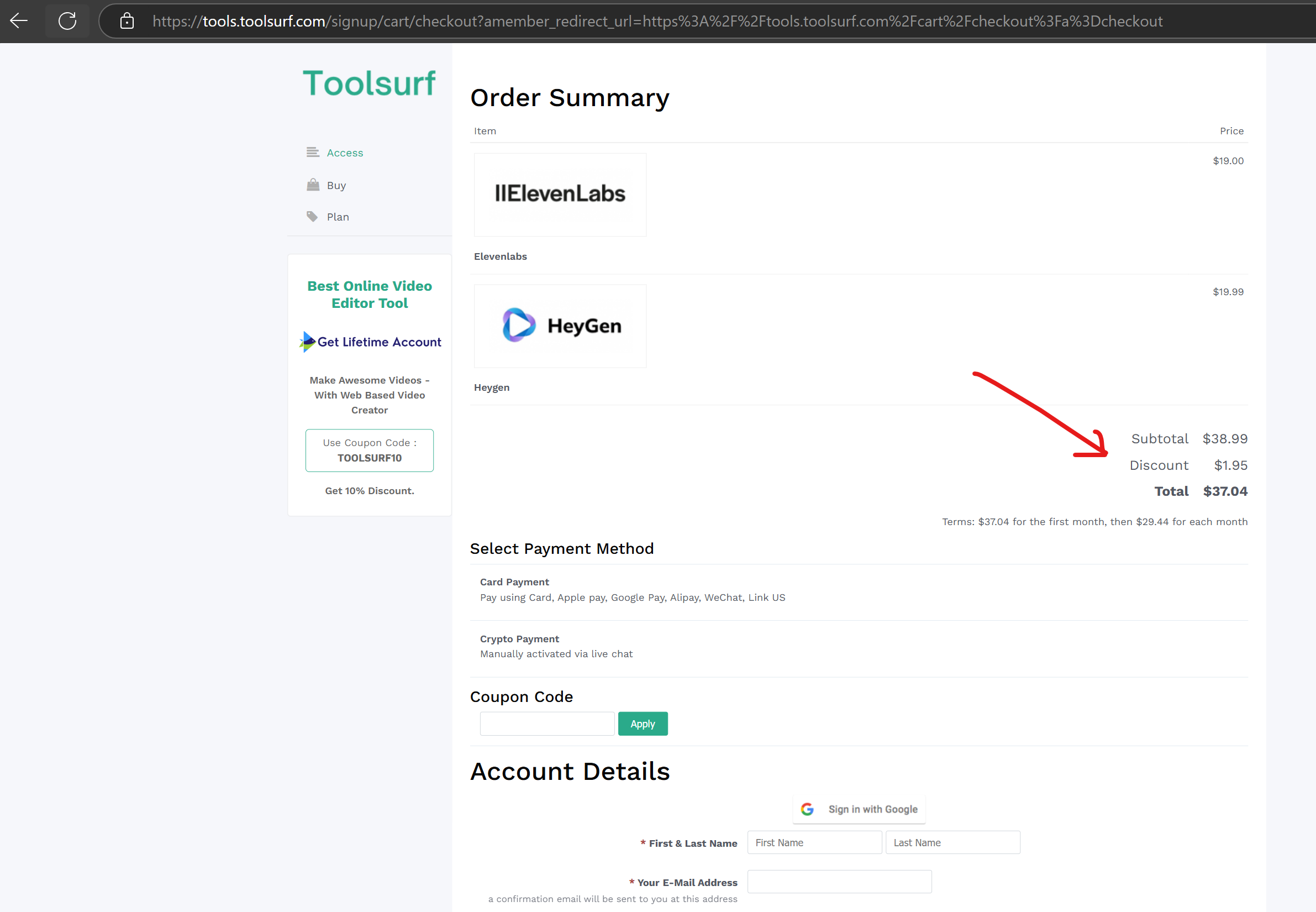
Task: Click the $19.99 price value
Action: point(1228,291)
